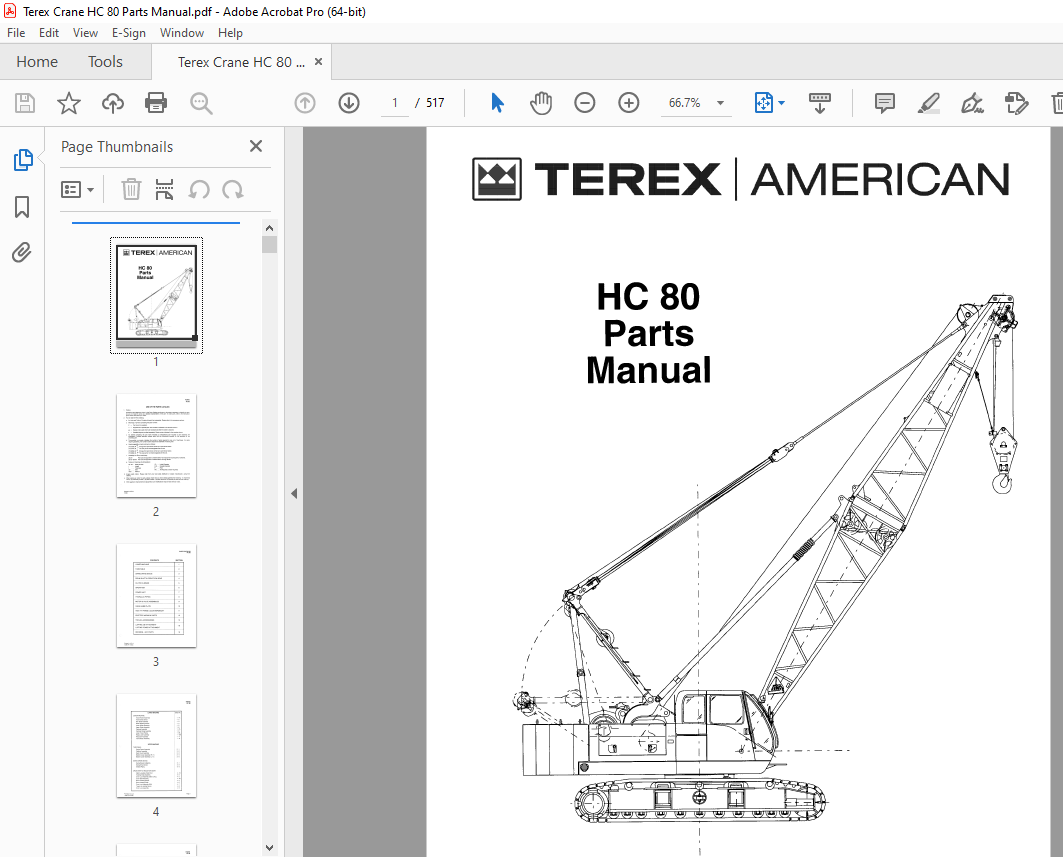Close the Terex Crane document tab
The image size is (1063, 857).
click(318, 62)
